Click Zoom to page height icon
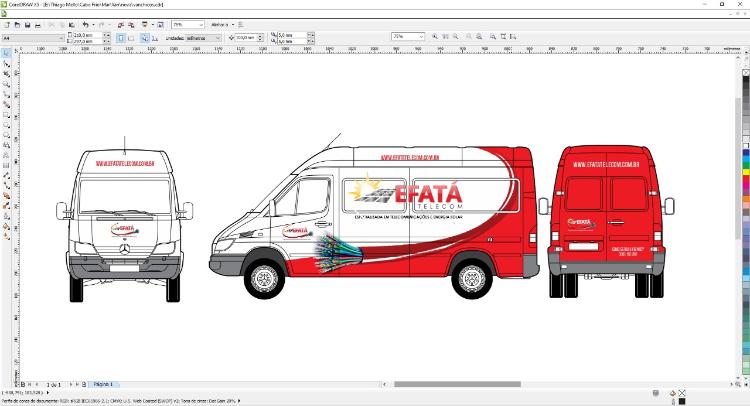The height and width of the screenshot is (406, 750). coord(513,36)
